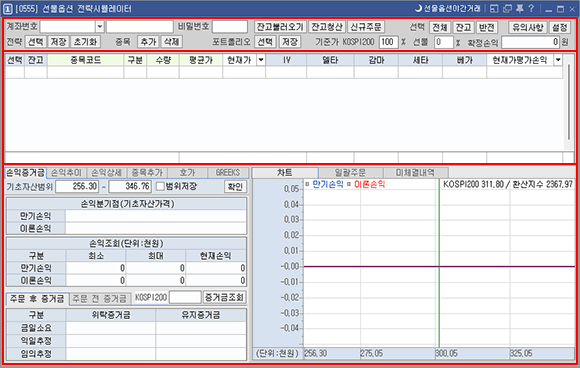580x368 pixels.
Task: Select the 손익증거금 tab
Action: pos(25,172)
